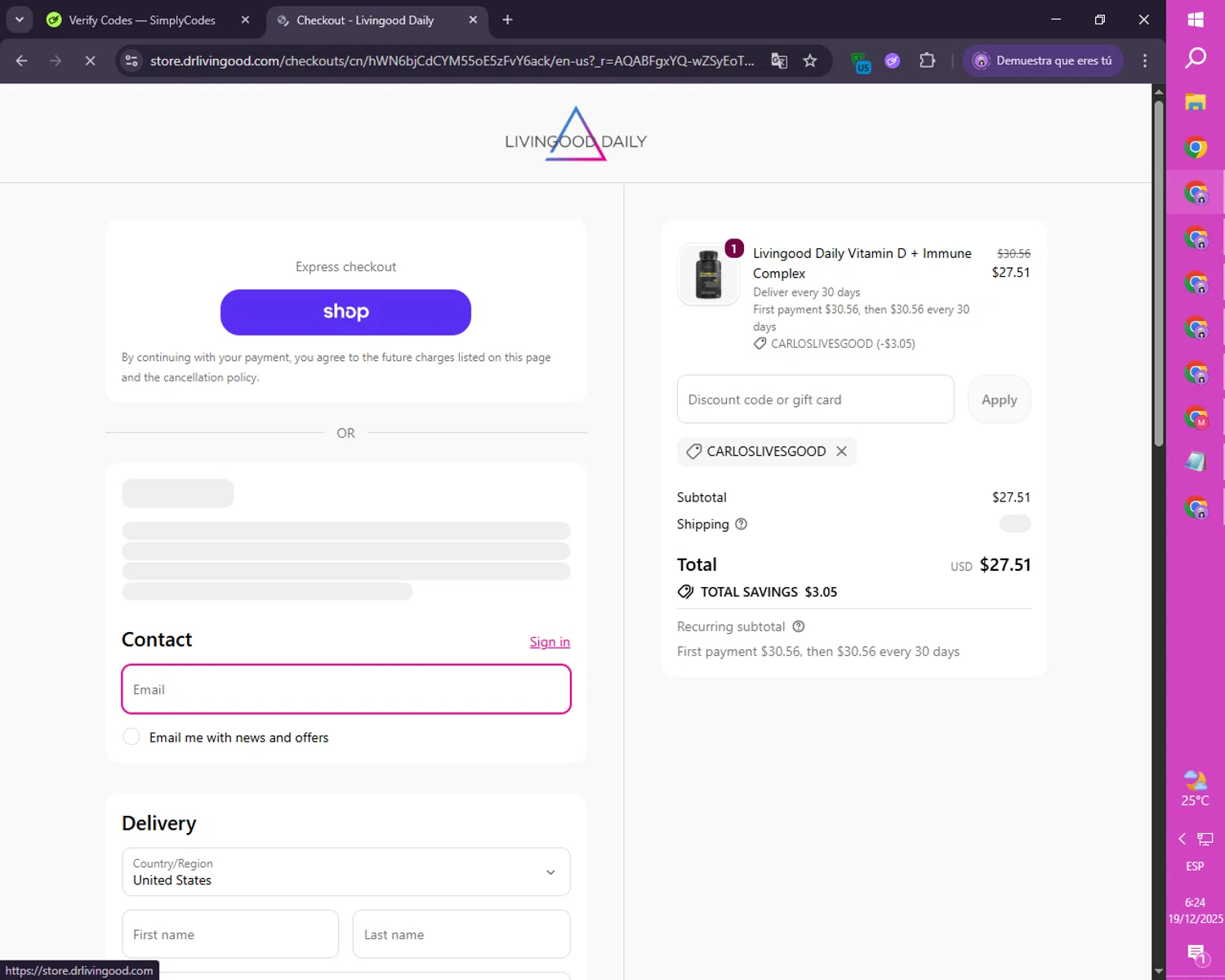
Task: Open the plain Google Chrome taskbar icon
Action: [x=1196, y=148]
